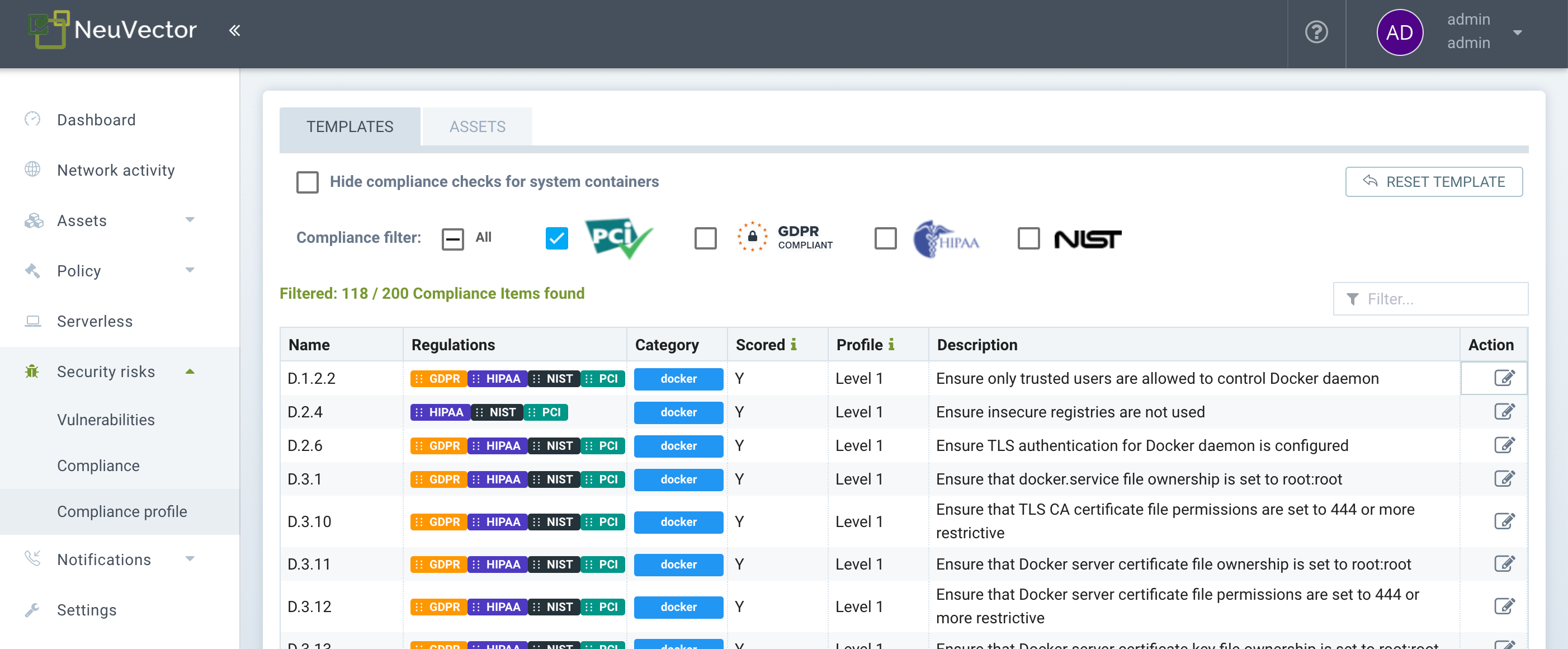Open Vulnerabilities in the sidebar
This screenshot has width=1568, height=649.
[x=106, y=420]
